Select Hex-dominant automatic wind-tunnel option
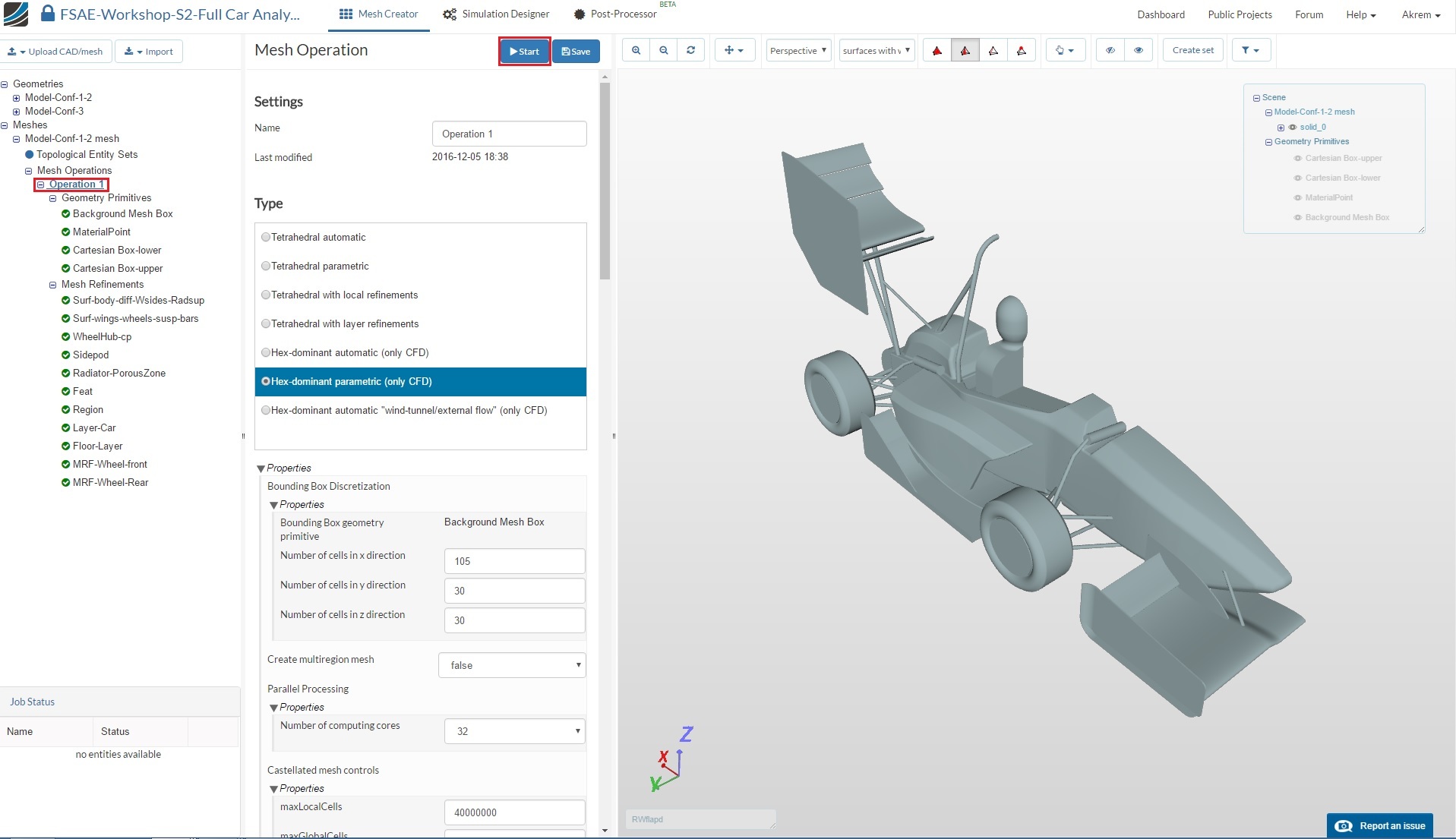This screenshot has width=1456, height=839. tap(266, 410)
